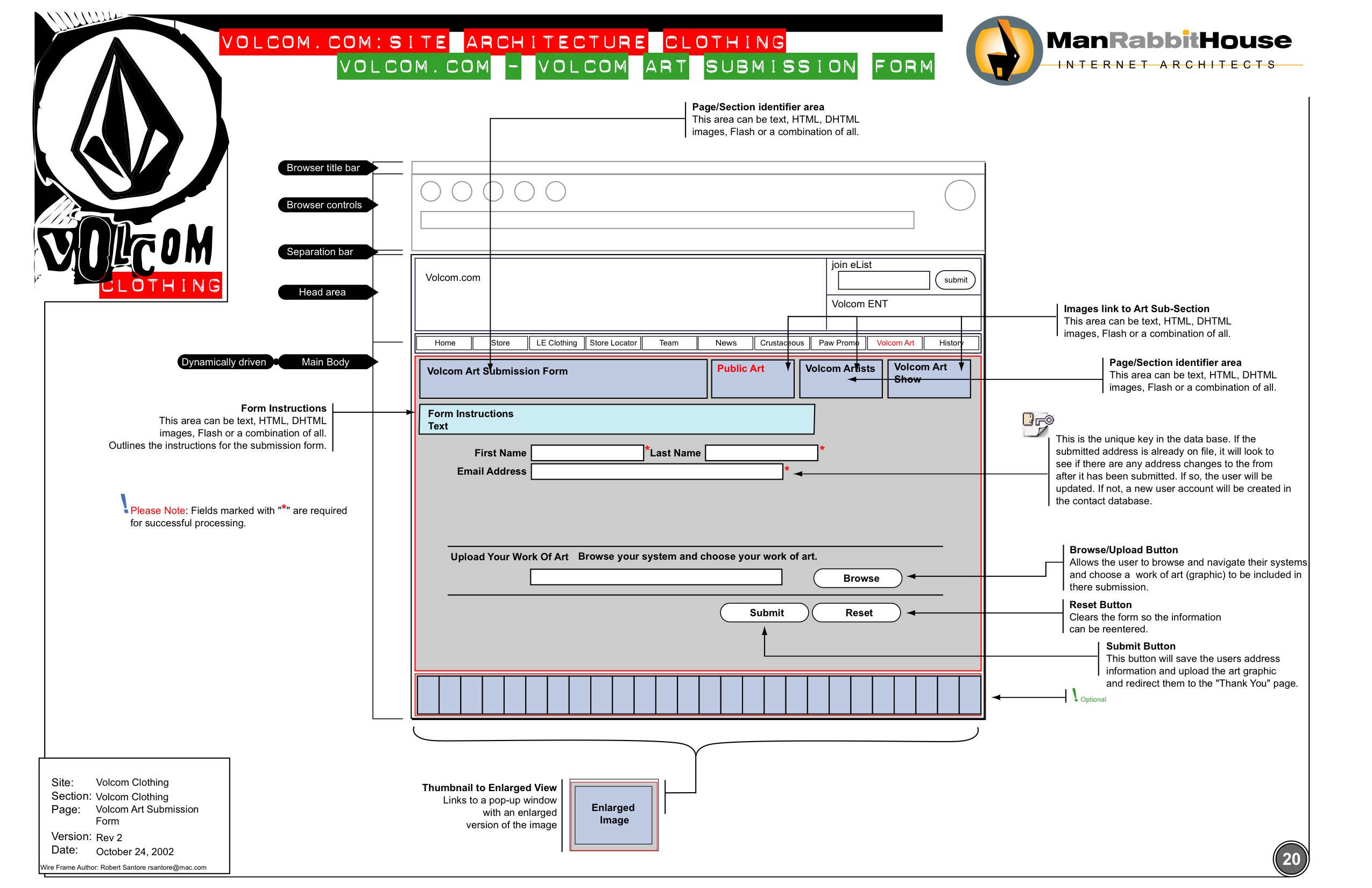This screenshot has height=888, width=1372.
Task: Click the Email Address input field
Action: (656, 471)
